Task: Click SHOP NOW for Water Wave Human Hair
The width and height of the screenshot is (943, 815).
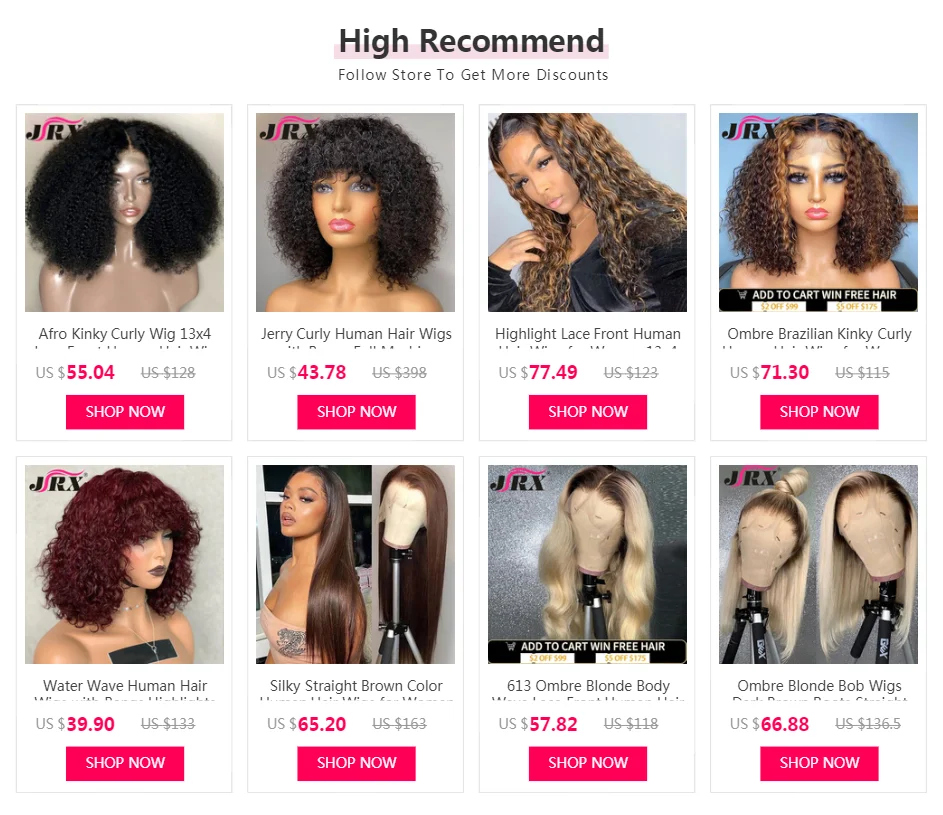Action: click(x=125, y=763)
